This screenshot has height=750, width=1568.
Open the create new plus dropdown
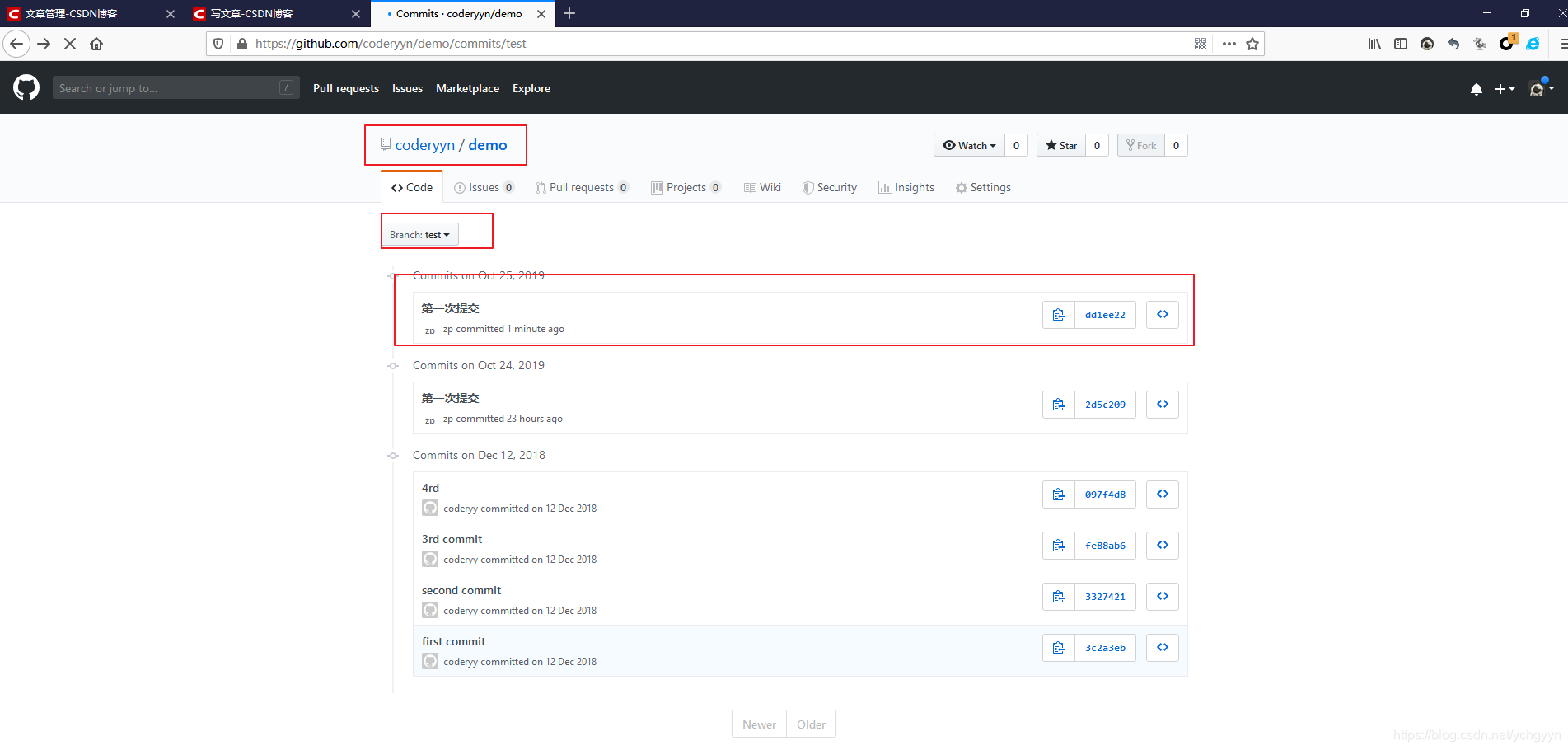[1505, 89]
